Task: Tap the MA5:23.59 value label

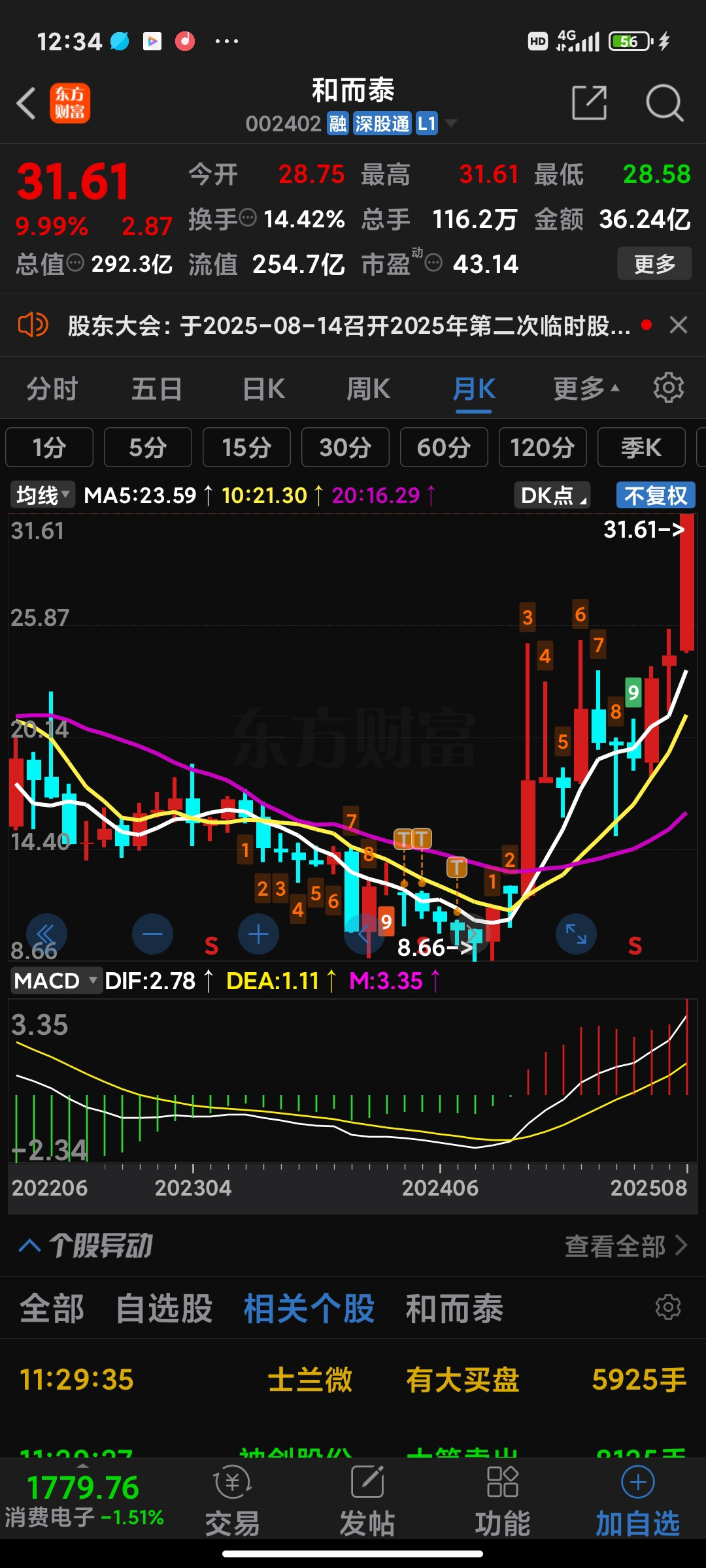Action: (140, 495)
